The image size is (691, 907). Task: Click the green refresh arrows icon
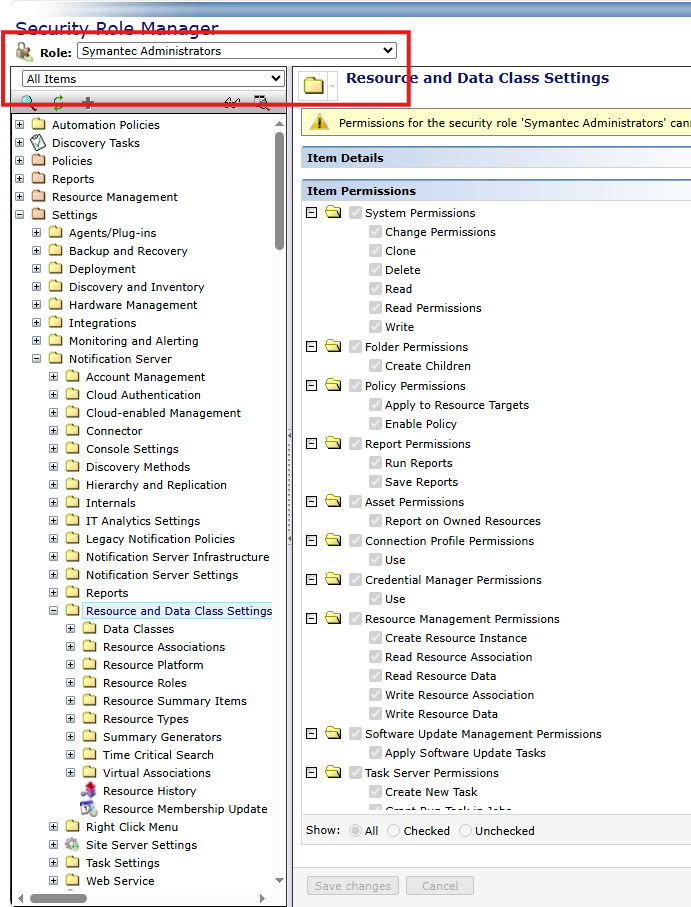coord(58,102)
